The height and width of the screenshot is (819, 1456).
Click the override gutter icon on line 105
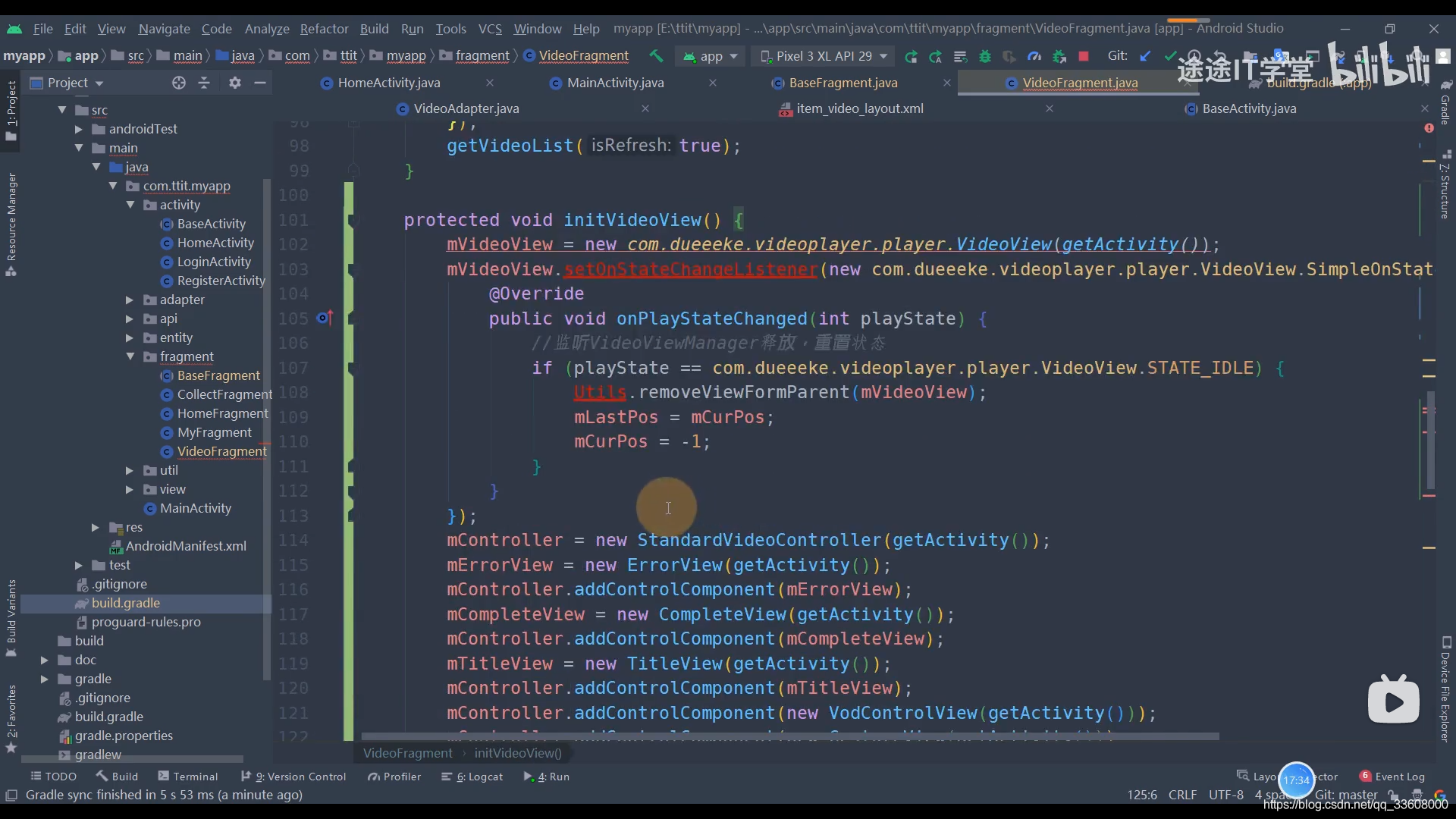[x=325, y=318]
